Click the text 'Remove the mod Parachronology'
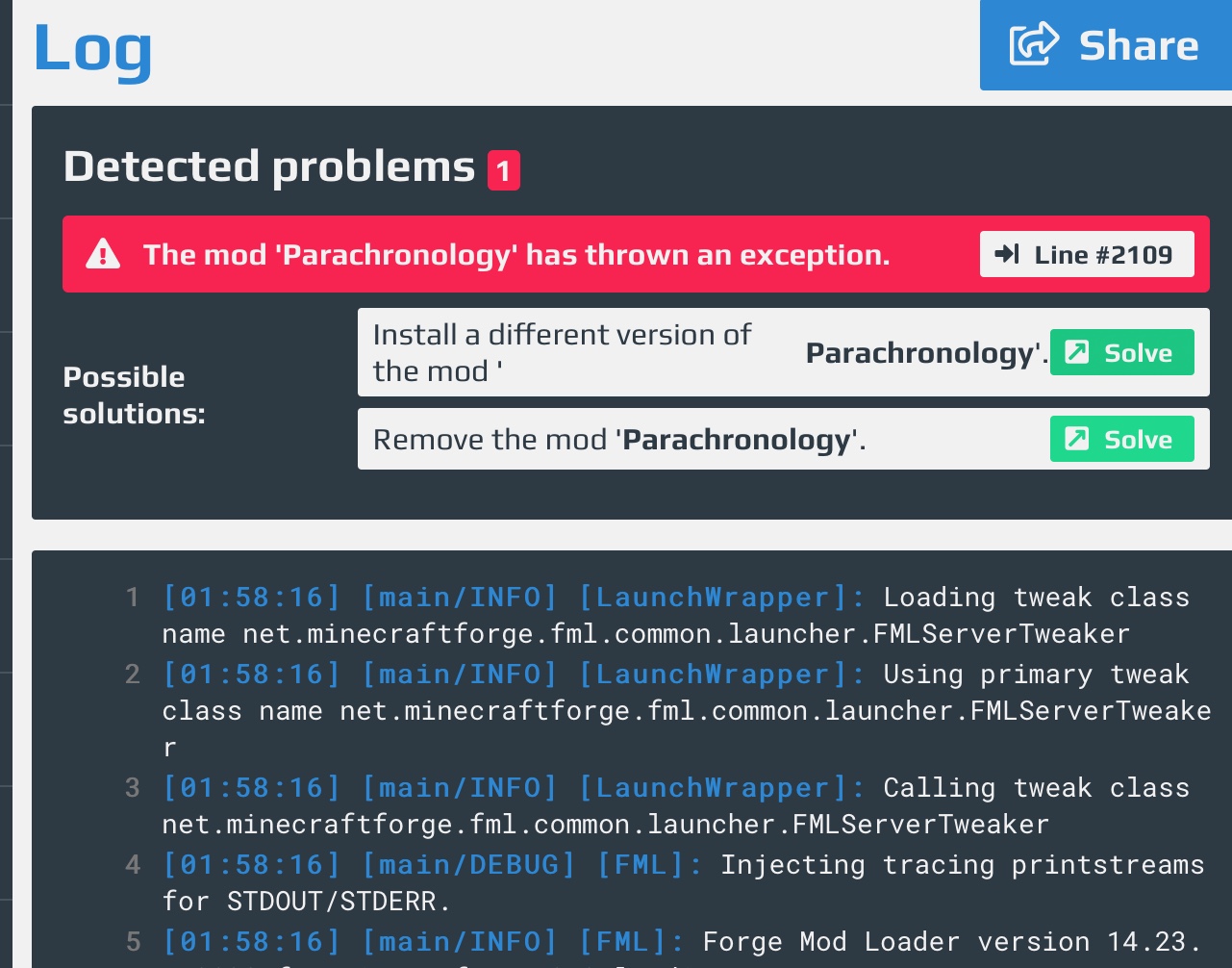Screen dimensions: 1232x968 (x=619, y=440)
